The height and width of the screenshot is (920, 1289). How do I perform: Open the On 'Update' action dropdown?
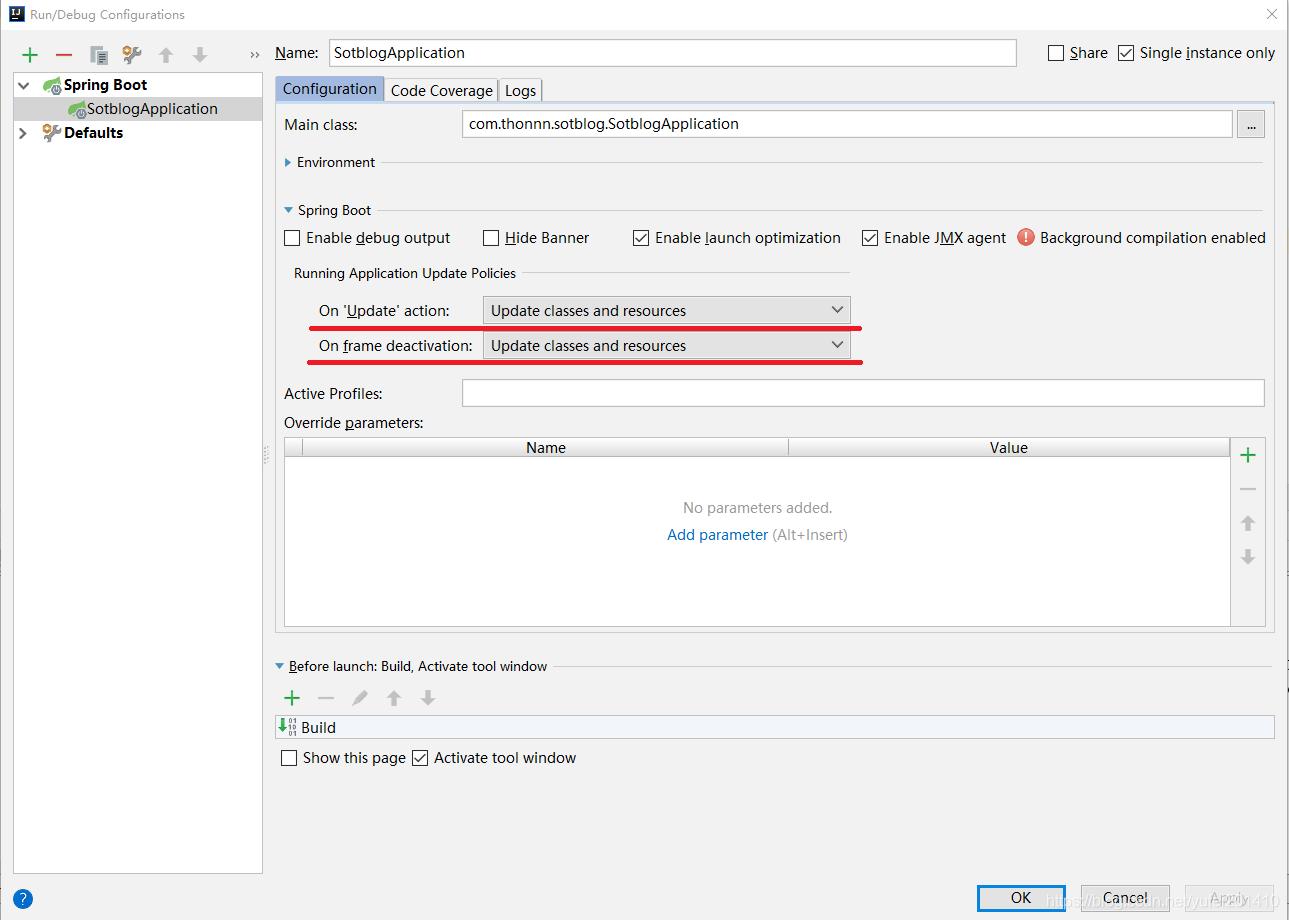(x=666, y=311)
